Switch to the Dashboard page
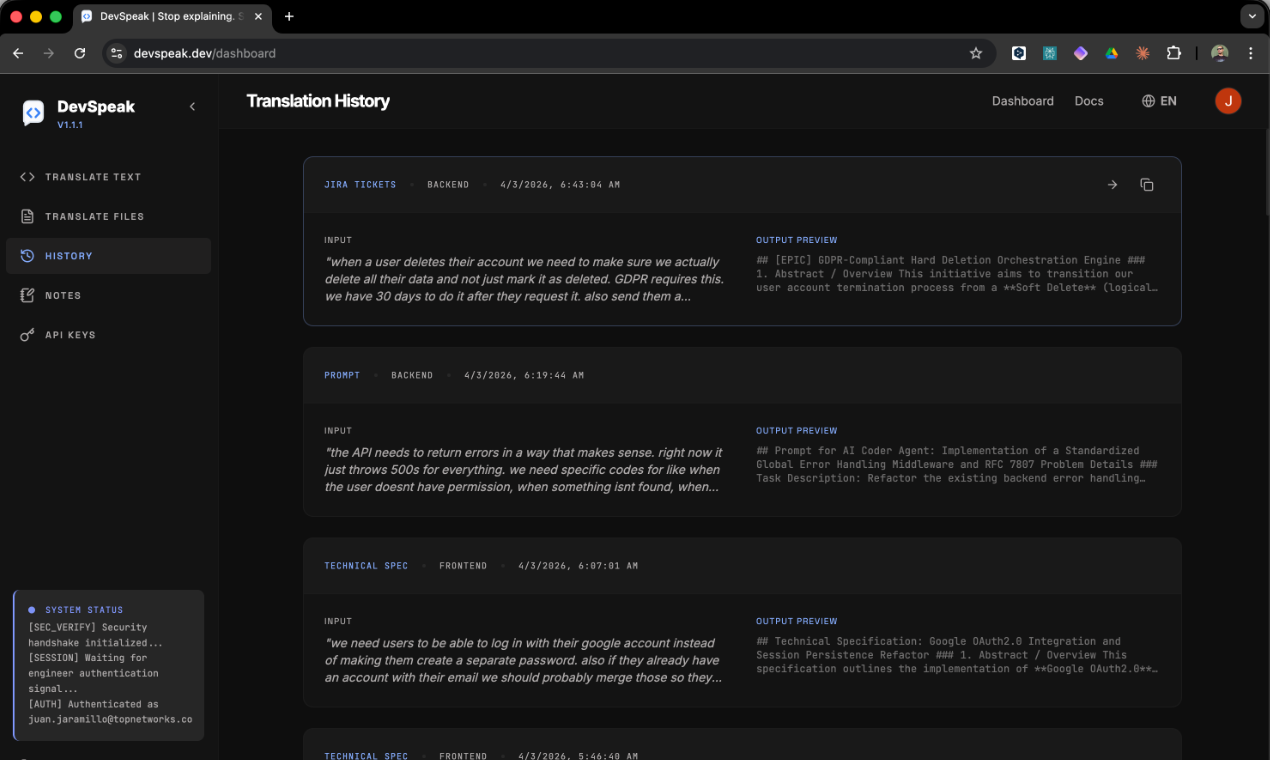The image size is (1270, 760). [x=1022, y=100]
